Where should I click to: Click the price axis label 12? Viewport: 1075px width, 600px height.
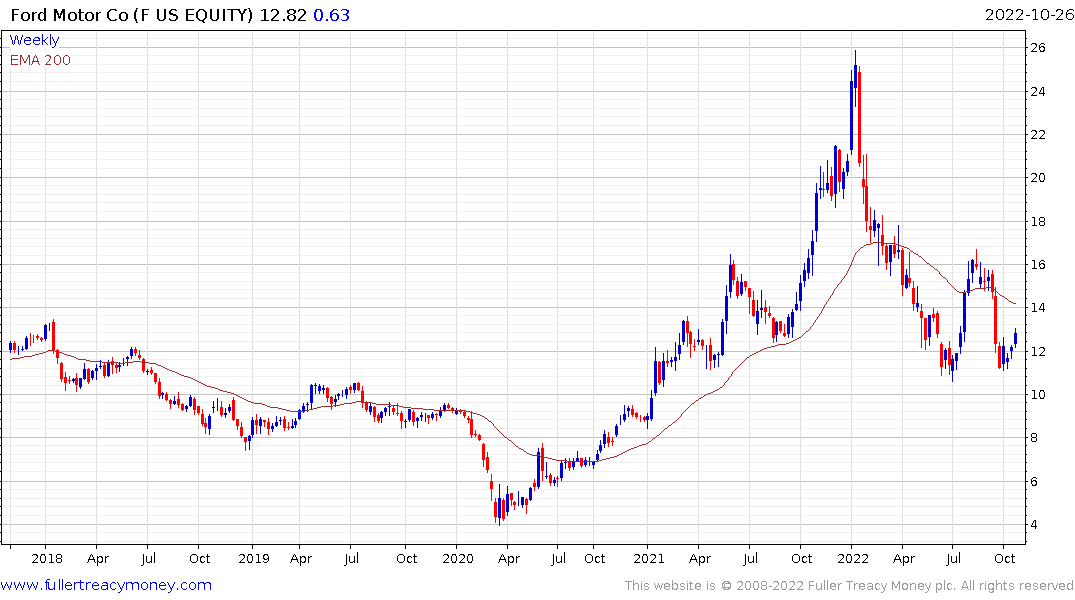[1038, 352]
